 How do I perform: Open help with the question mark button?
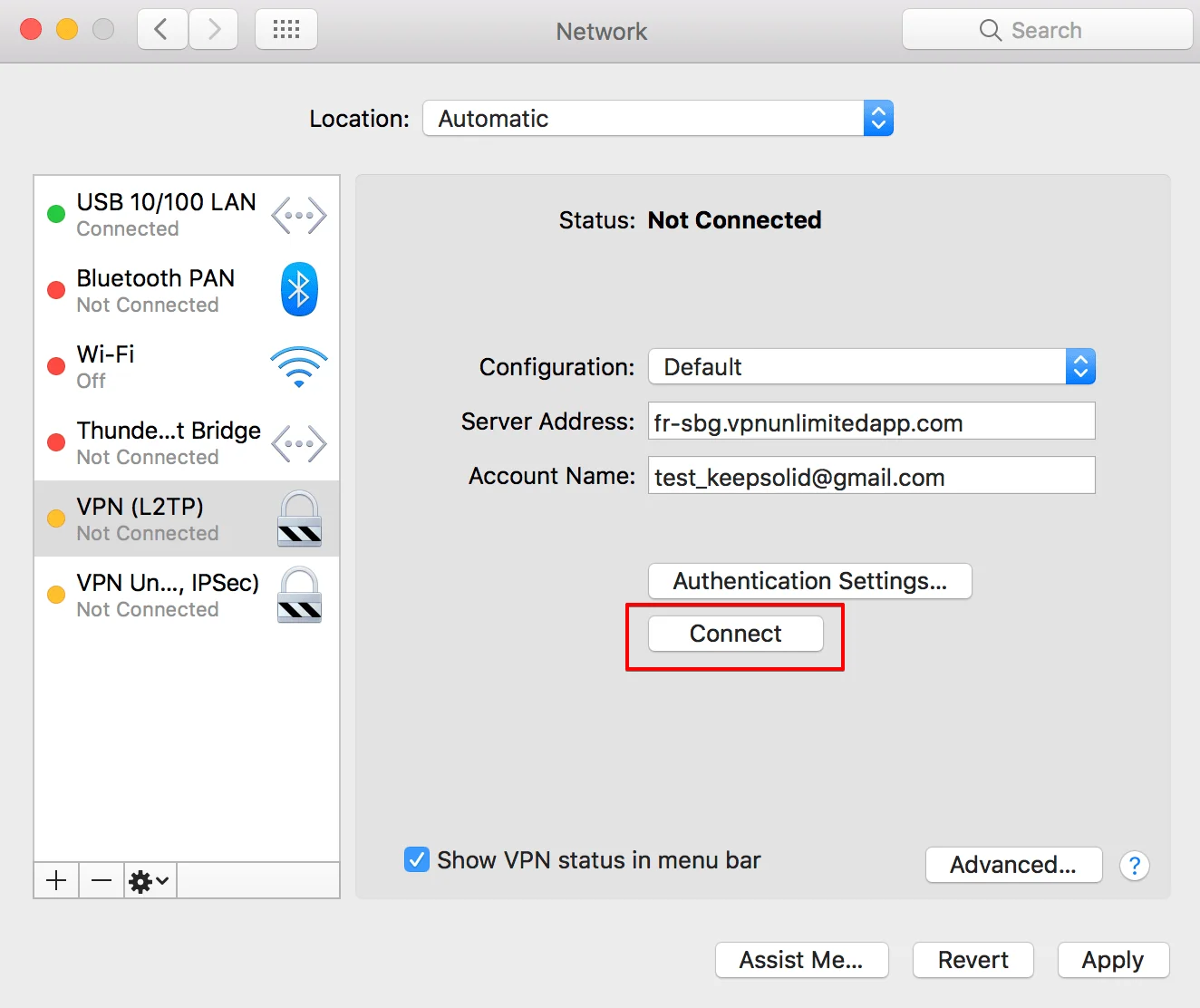1134,866
